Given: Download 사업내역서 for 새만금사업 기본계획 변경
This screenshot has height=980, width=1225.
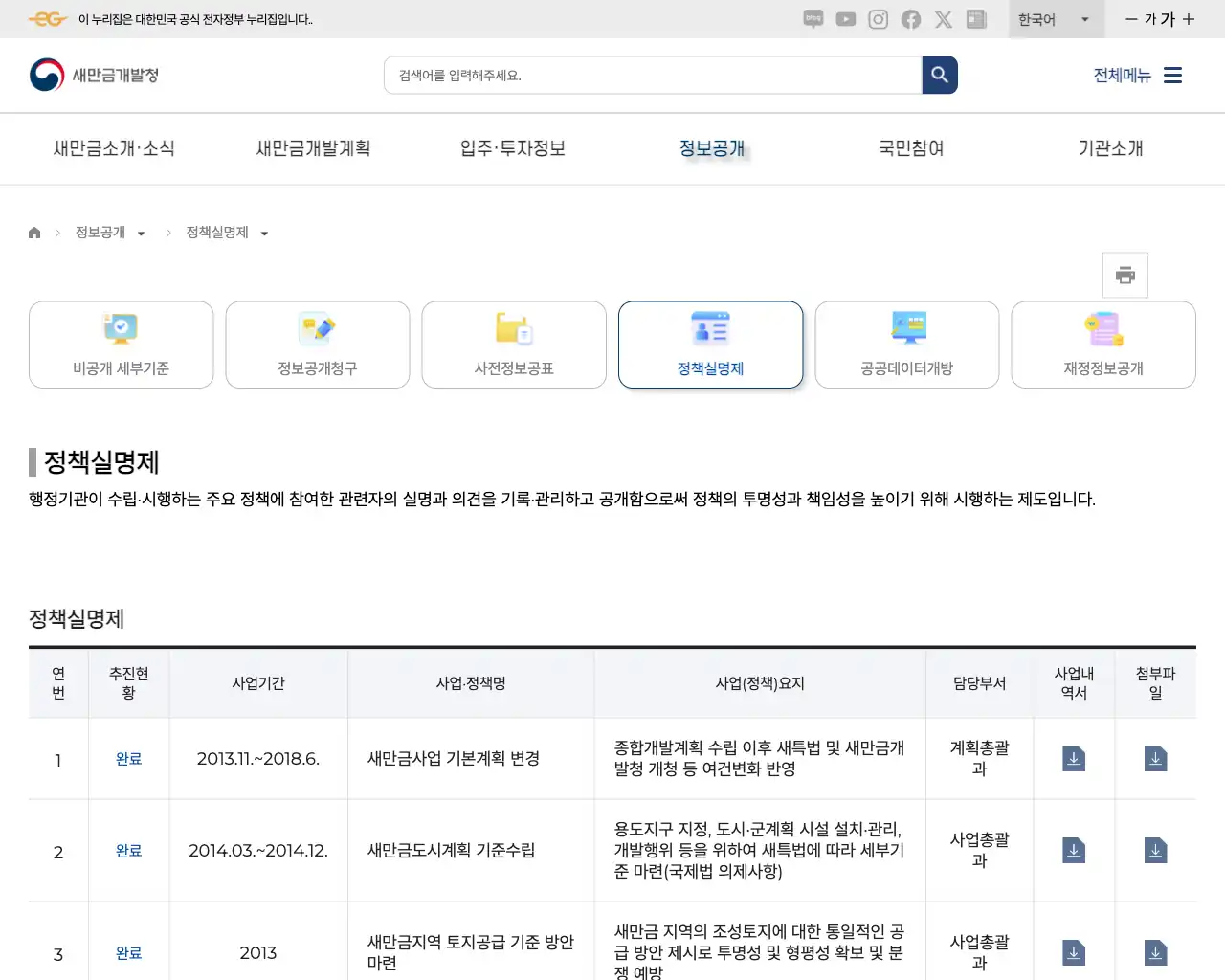Looking at the screenshot, I should point(1074,758).
